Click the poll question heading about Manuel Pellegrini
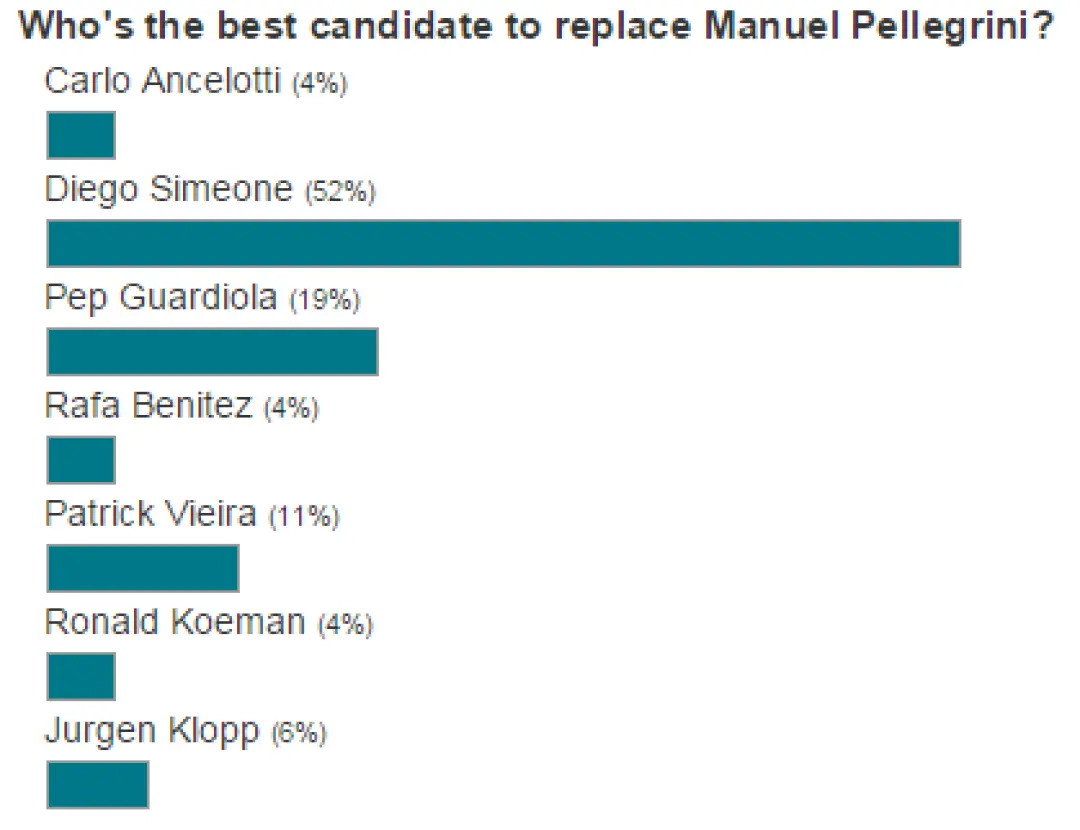The image size is (1080, 830). [x=536, y=26]
